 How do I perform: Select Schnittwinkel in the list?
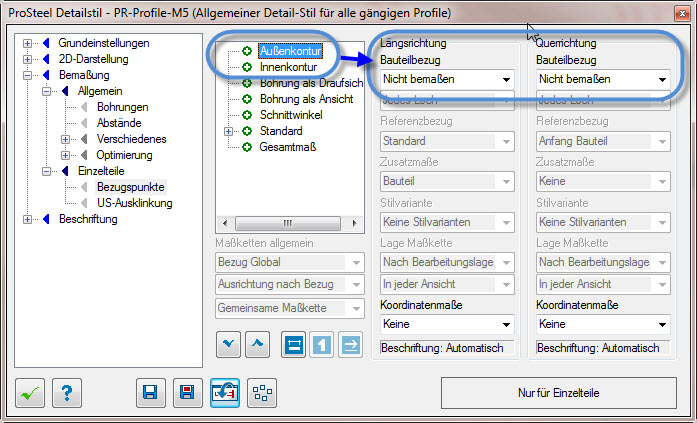point(291,115)
